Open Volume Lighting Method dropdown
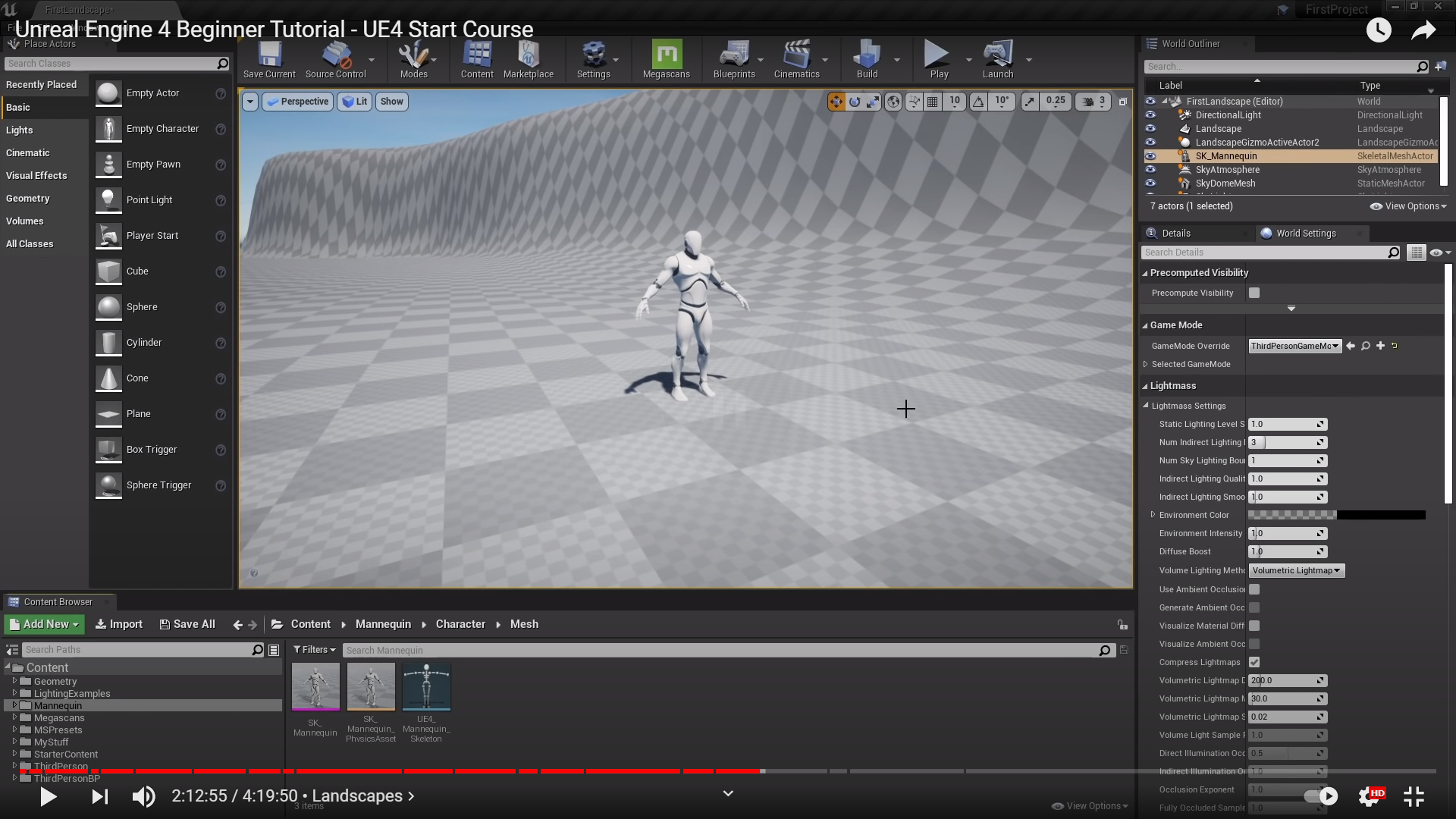 coord(1297,570)
